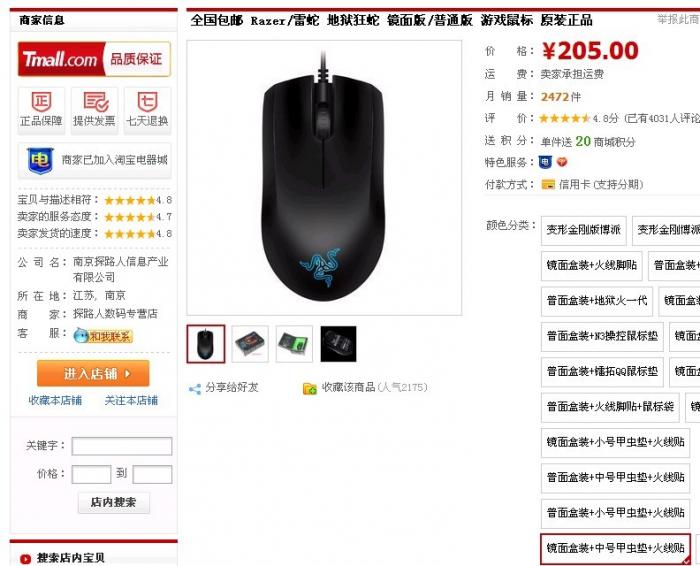Click the 七天退换 return policy icon
Viewport: 700px width, 566px height.
click(147, 102)
